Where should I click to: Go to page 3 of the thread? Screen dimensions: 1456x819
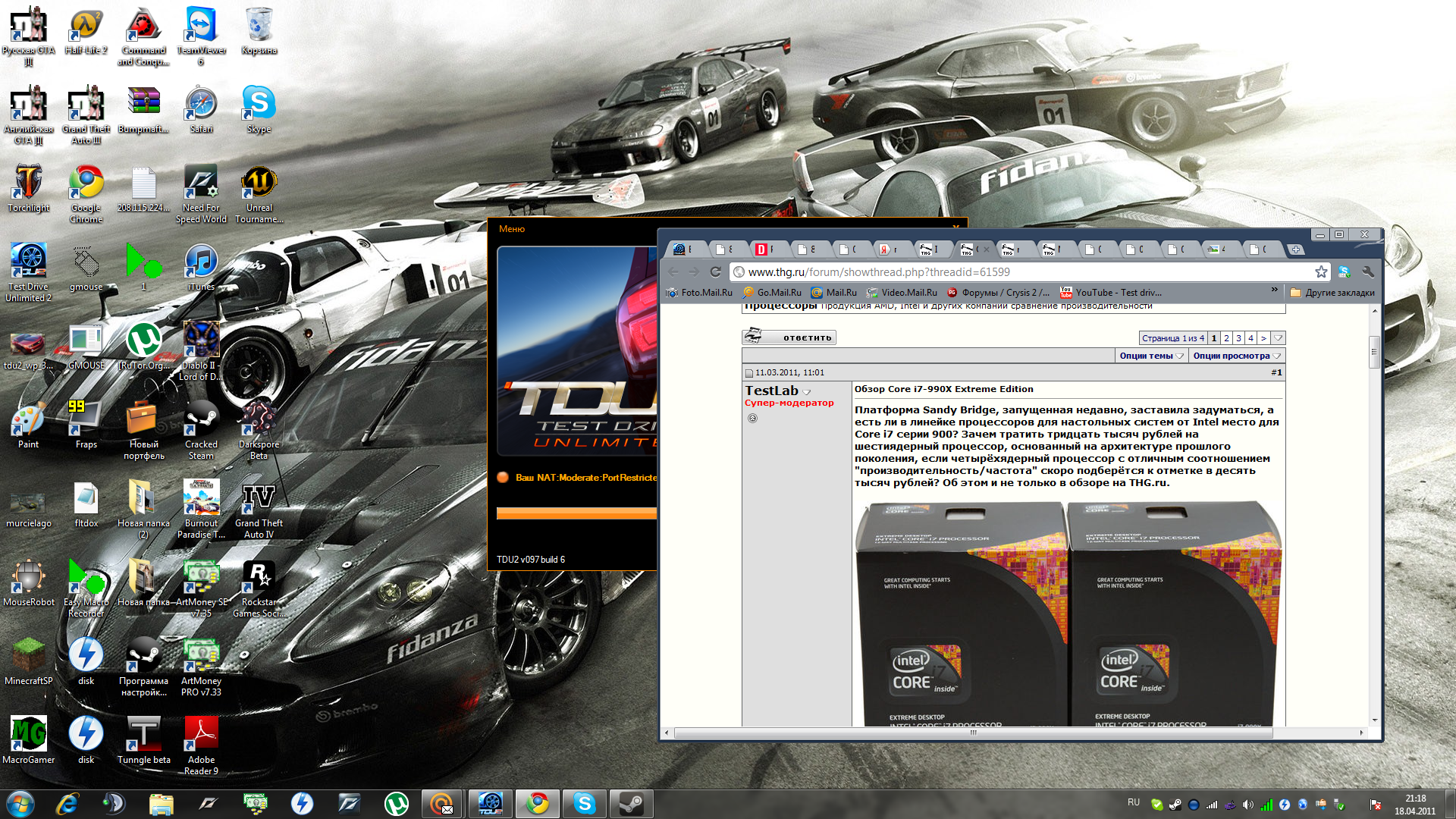1238,338
